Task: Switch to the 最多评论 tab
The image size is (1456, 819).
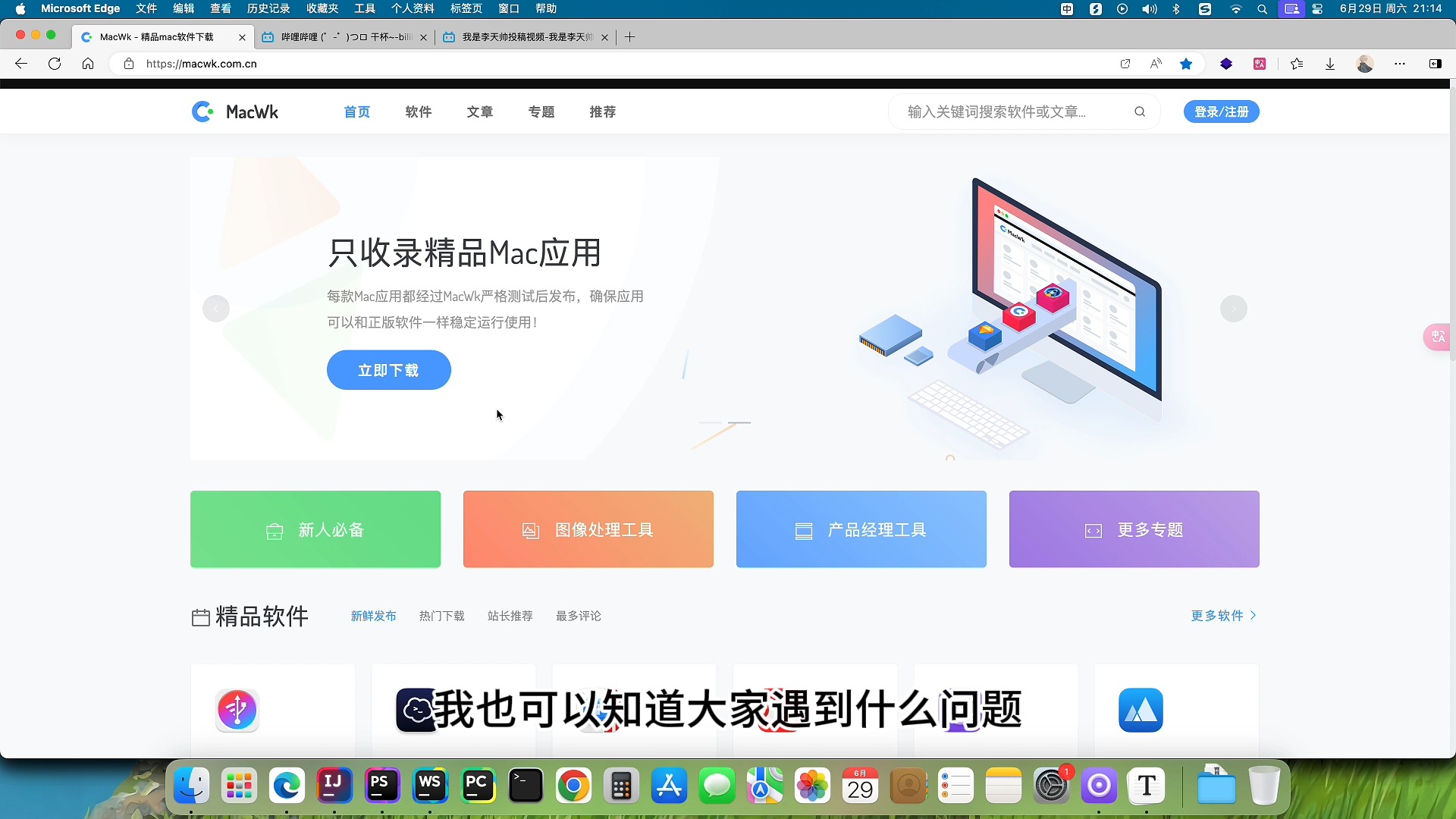Action: [x=578, y=616]
